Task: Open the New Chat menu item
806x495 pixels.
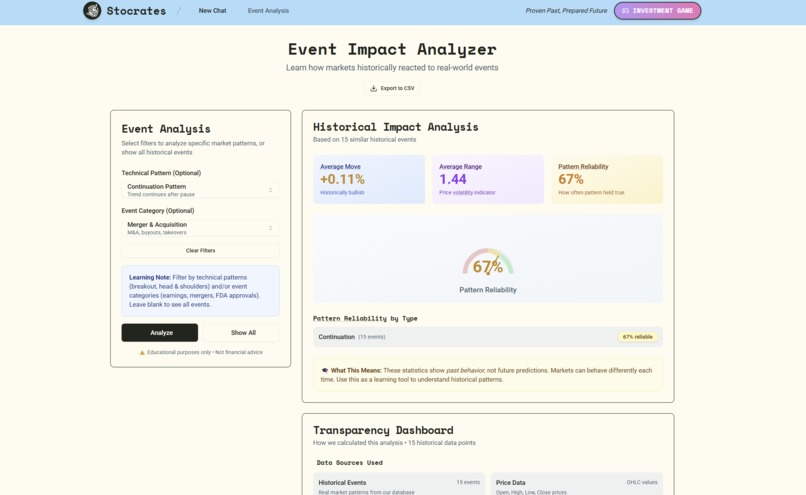Action: coord(212,10)
